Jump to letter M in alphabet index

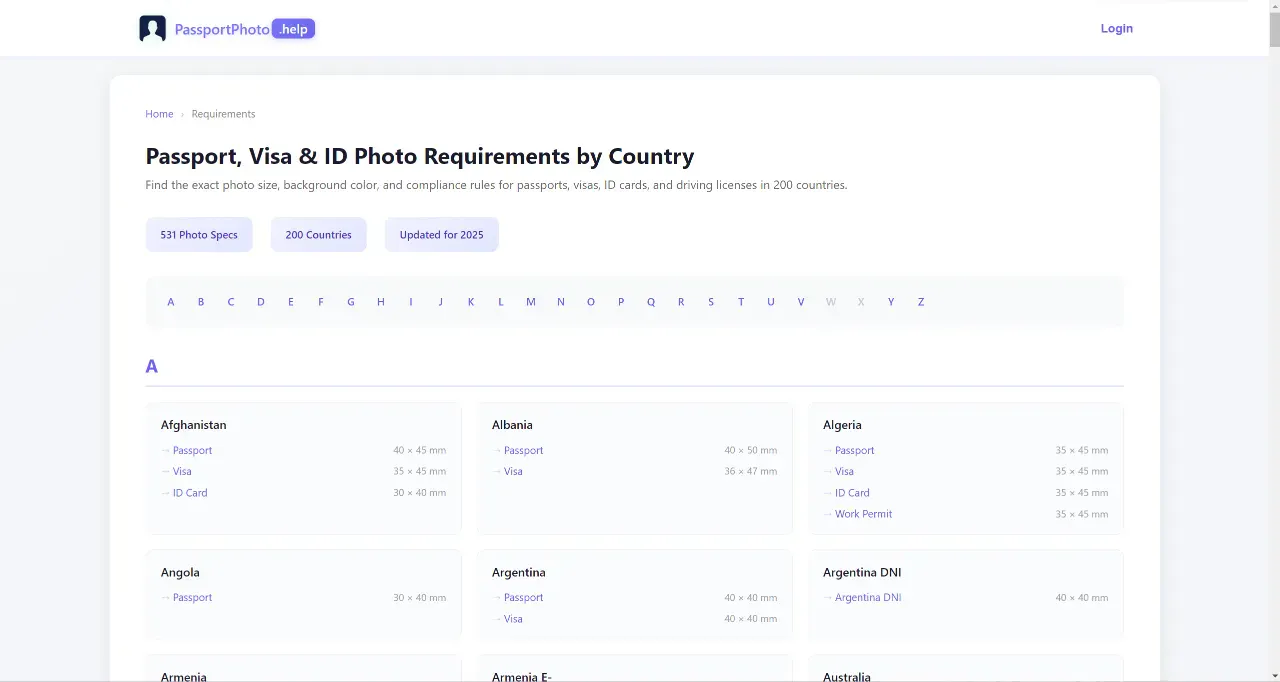(x=531, y=302)
